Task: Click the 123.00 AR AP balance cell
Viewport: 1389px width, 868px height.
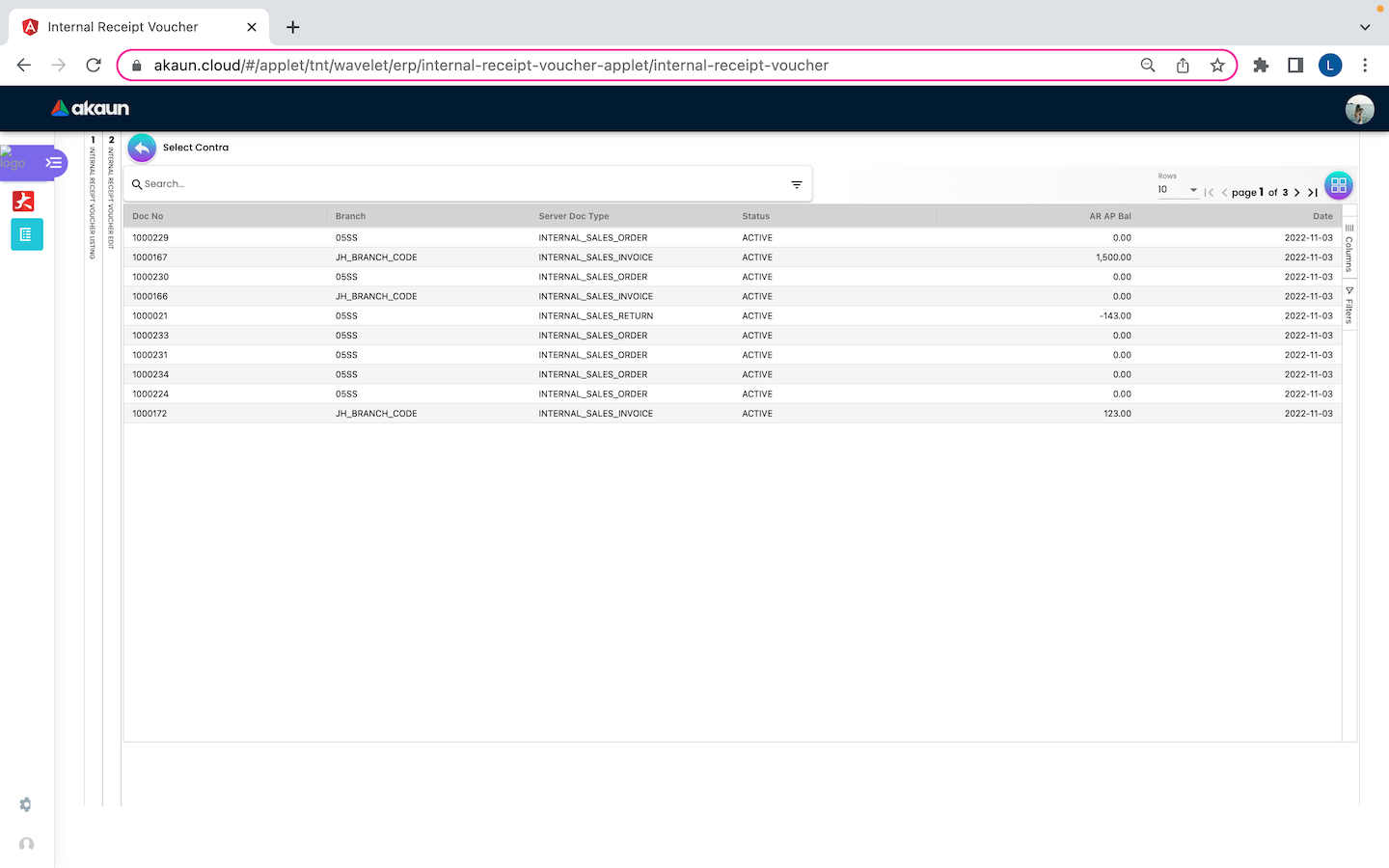Action: [1118, 414]
